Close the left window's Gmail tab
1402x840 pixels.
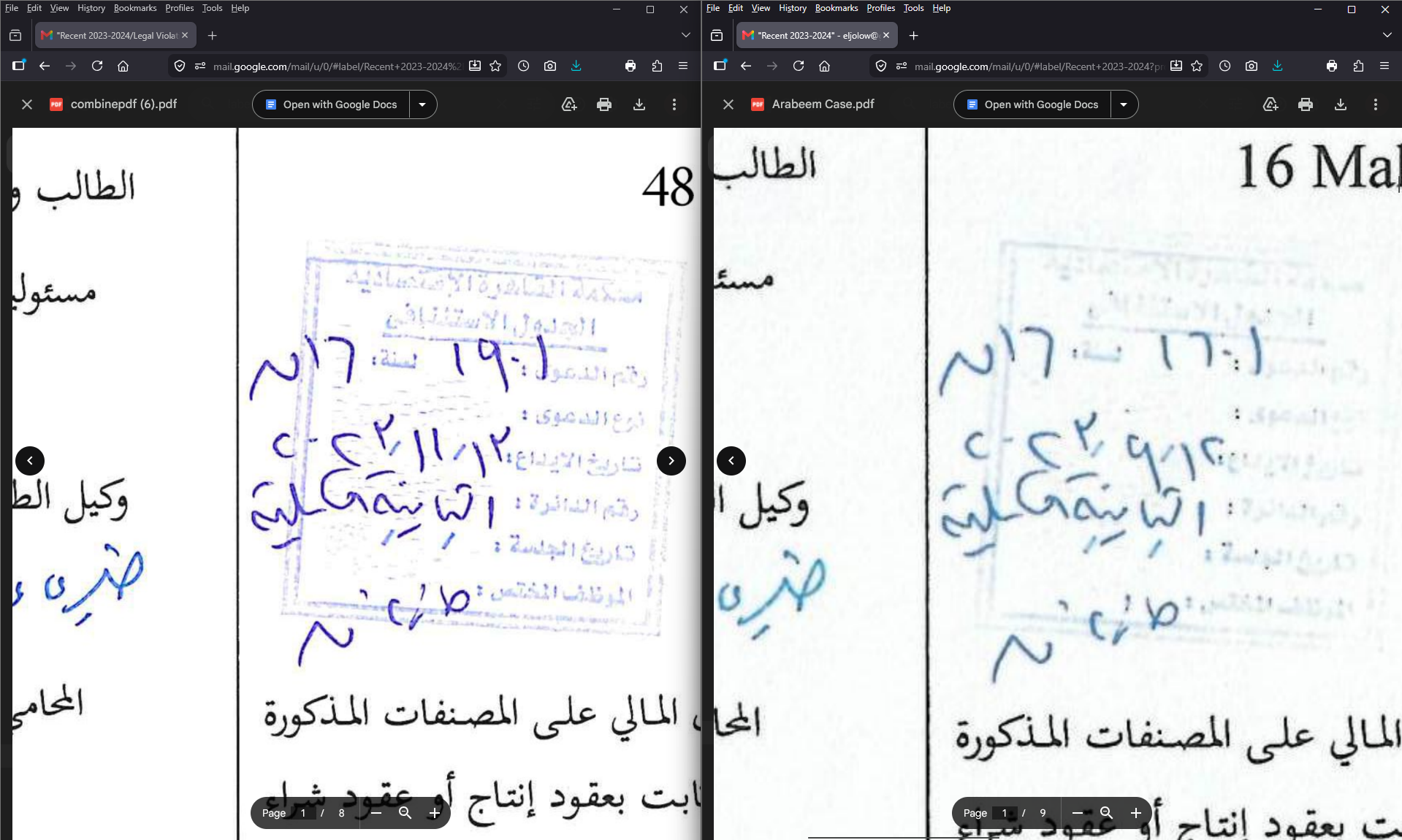(185, 35)
